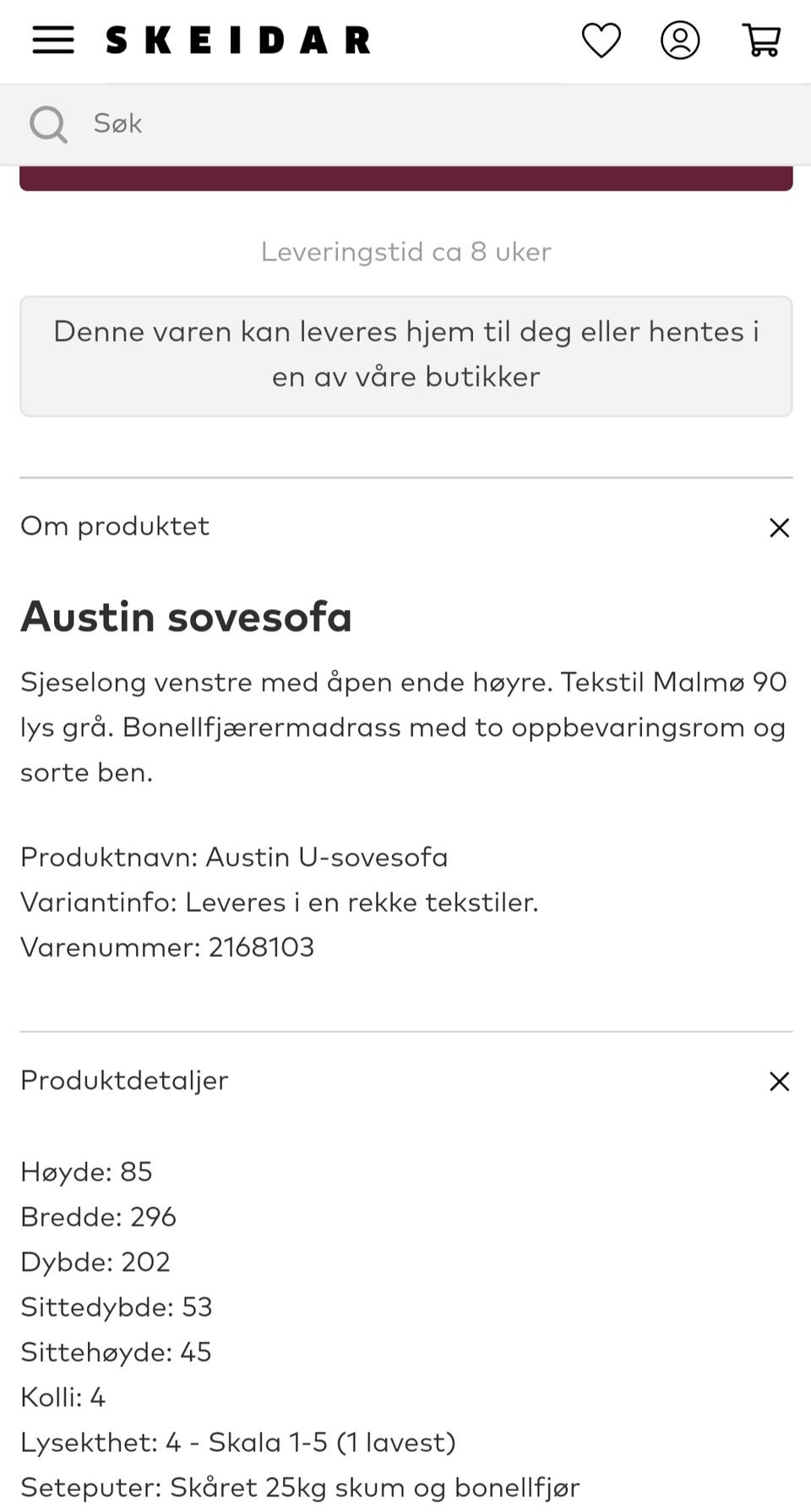Collapse Produktdetaljer with the X icon
The width and height of the screenshot is (811, 1512).
click(x=779, y=1082)
